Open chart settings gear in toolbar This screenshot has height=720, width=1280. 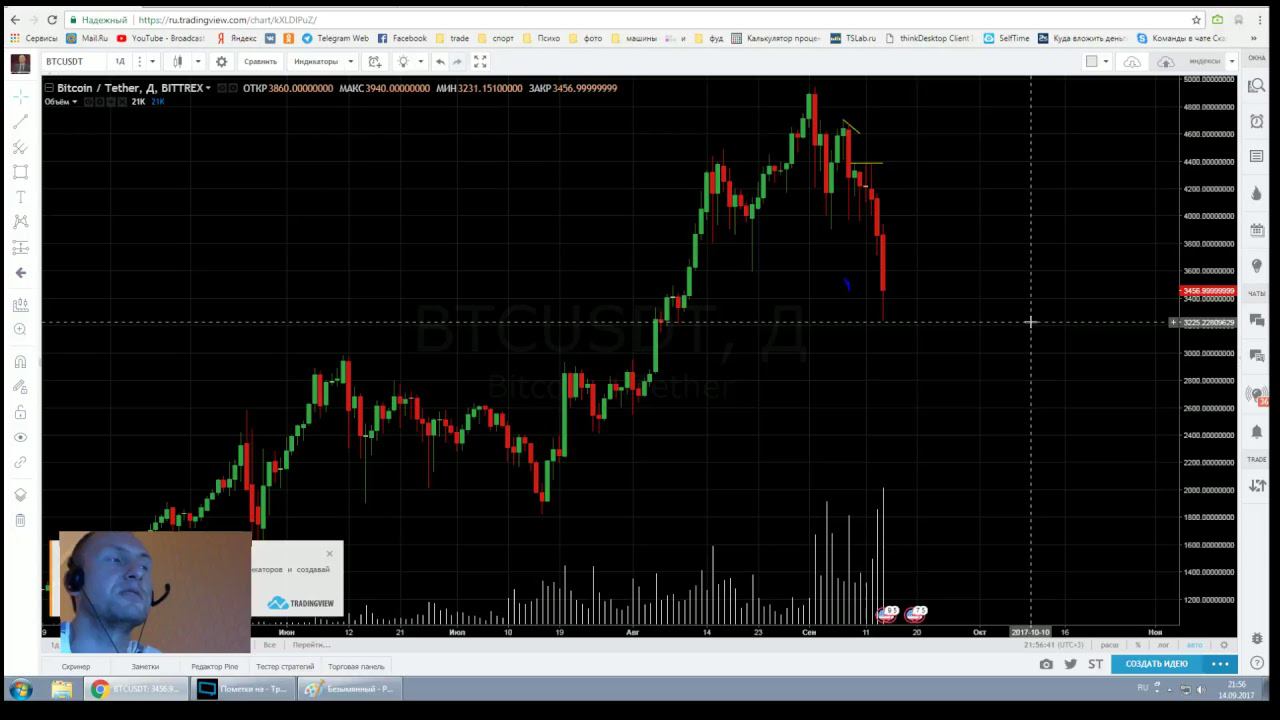pyautogui.click(x=221, y=61)
